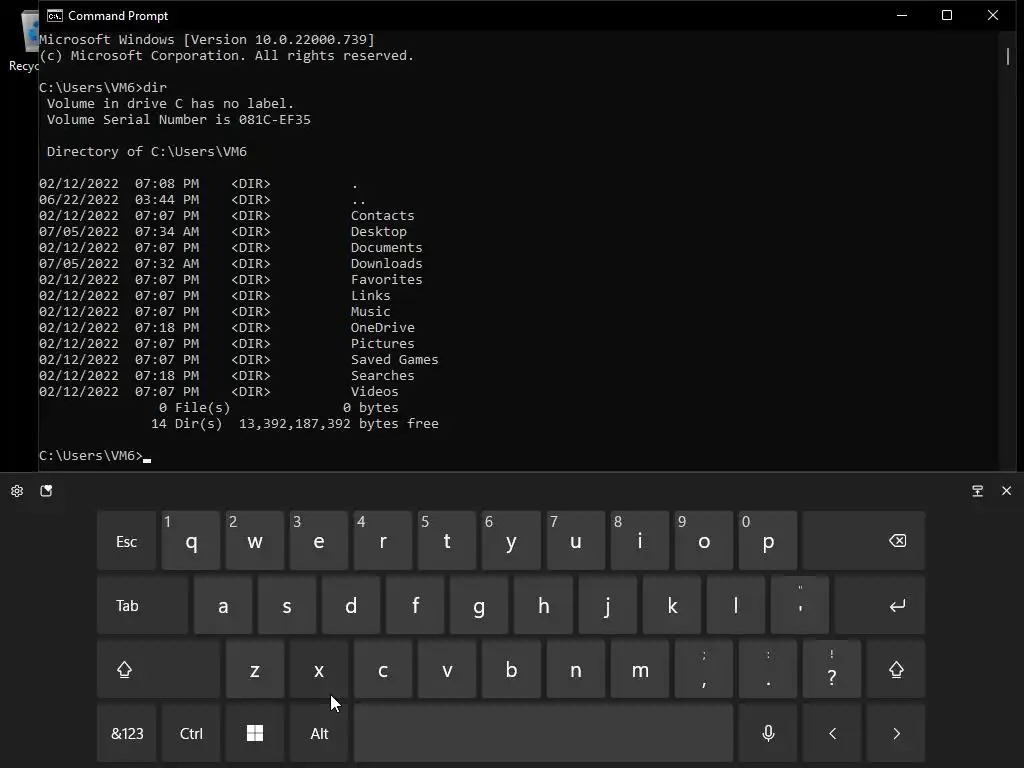This screenshot has height=768, width=1024.
Task: Toggle the Ctrl key
Action: tap(191, 733)
